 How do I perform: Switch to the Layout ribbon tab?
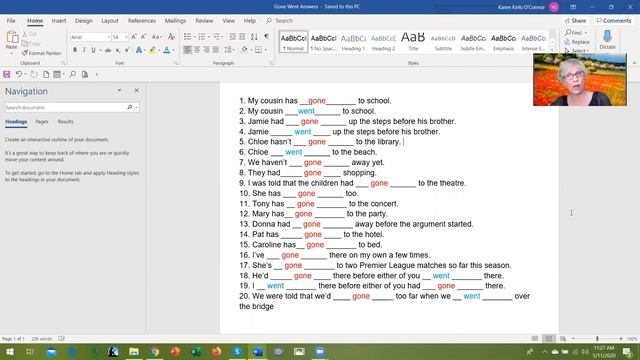coord(110,21)
